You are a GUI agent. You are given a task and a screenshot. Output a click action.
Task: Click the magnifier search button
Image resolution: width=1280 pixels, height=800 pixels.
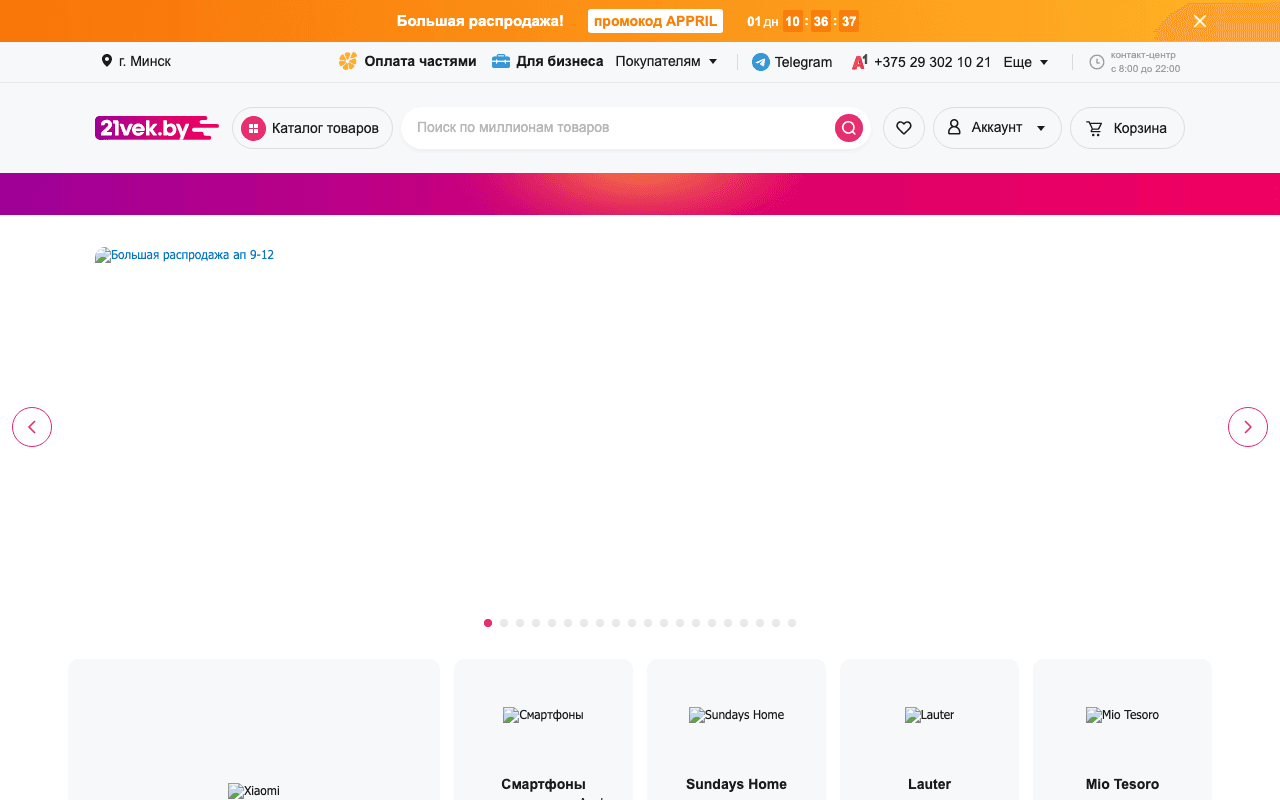[x=848, y=128]
